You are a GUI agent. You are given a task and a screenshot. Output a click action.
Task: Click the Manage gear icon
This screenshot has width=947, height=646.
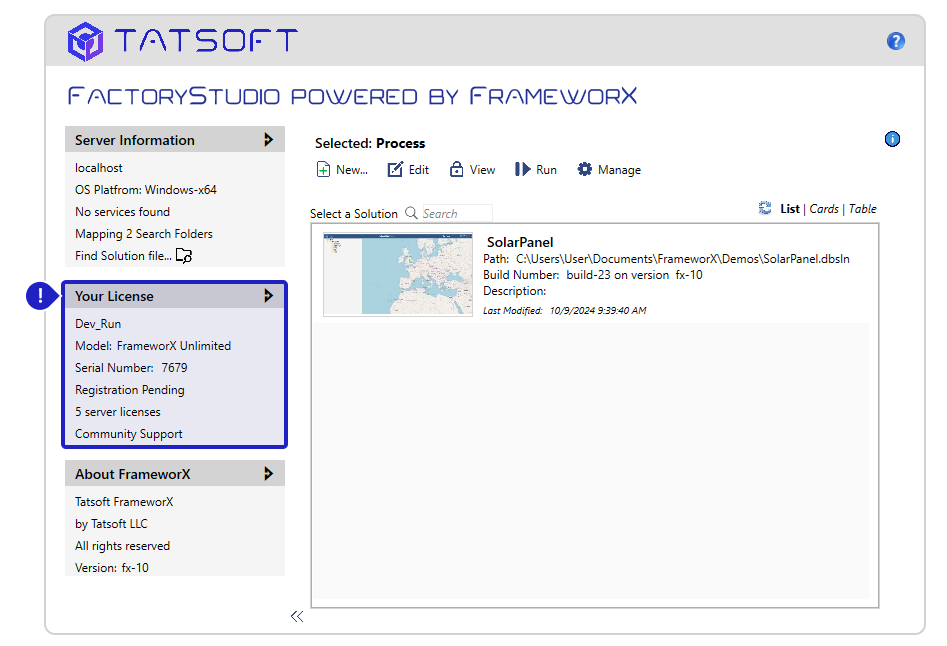pos(585,170)
